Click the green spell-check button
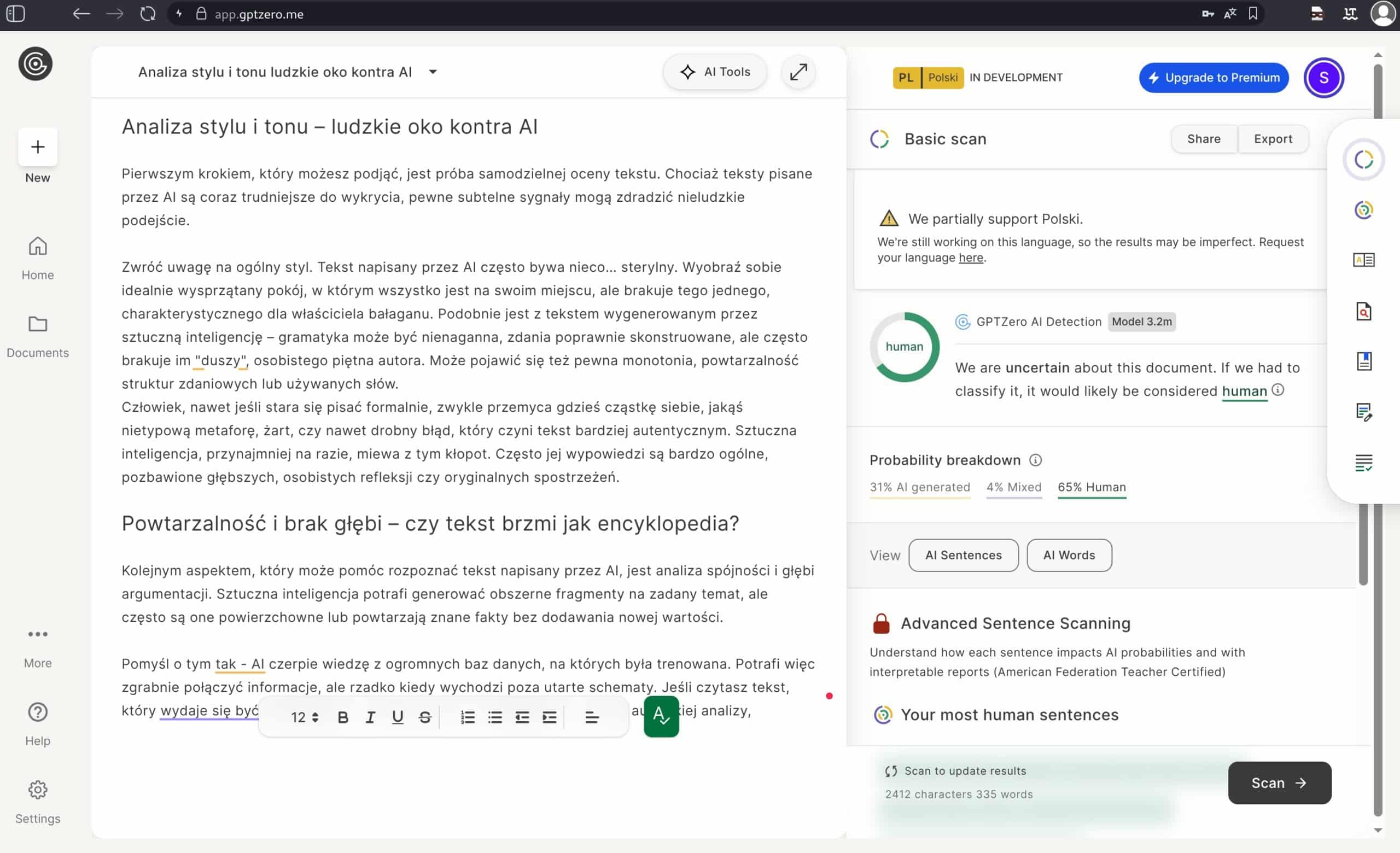Viewport: 1400px width, 853px height. pos(661,716)
